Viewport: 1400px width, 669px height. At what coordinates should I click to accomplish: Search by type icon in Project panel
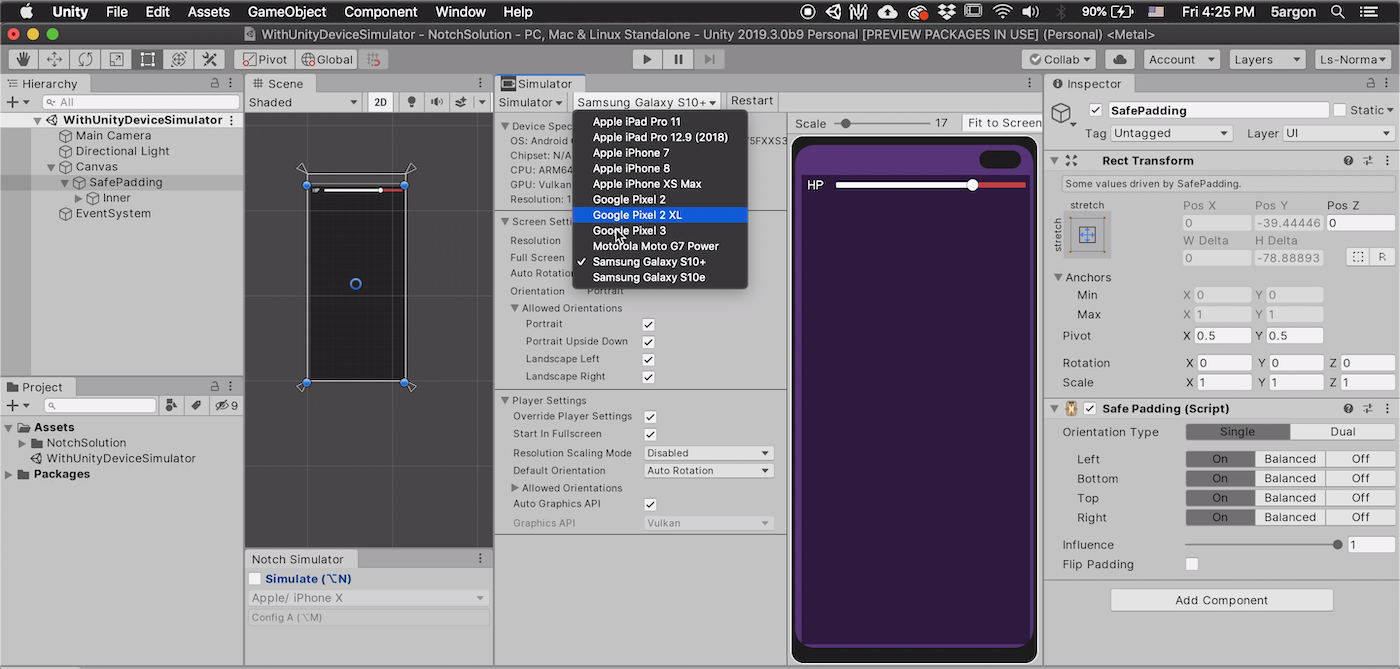[171, 405]
